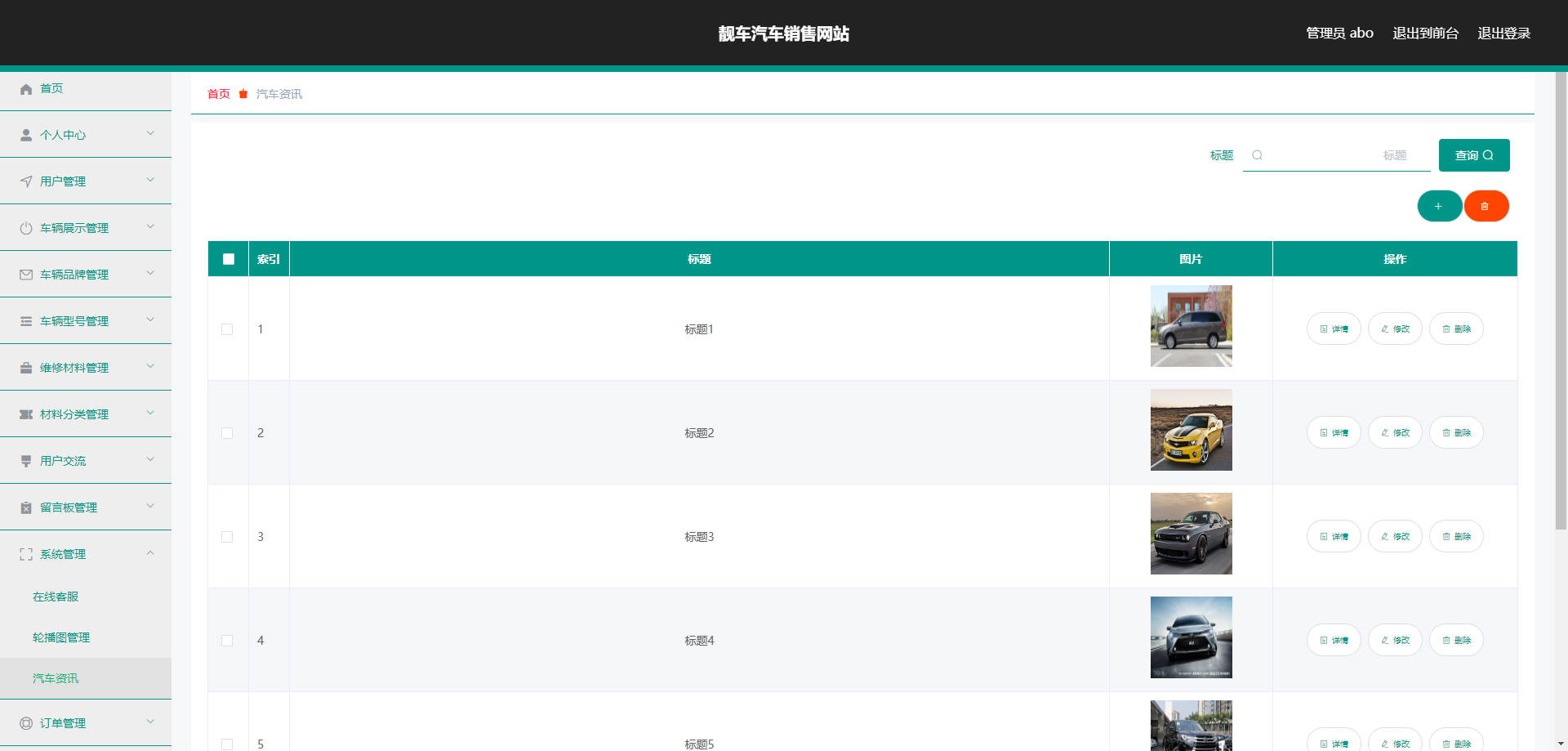Check the checkbox for row 标题2
The image size is (1568, 751).
[x=227, y=433]
